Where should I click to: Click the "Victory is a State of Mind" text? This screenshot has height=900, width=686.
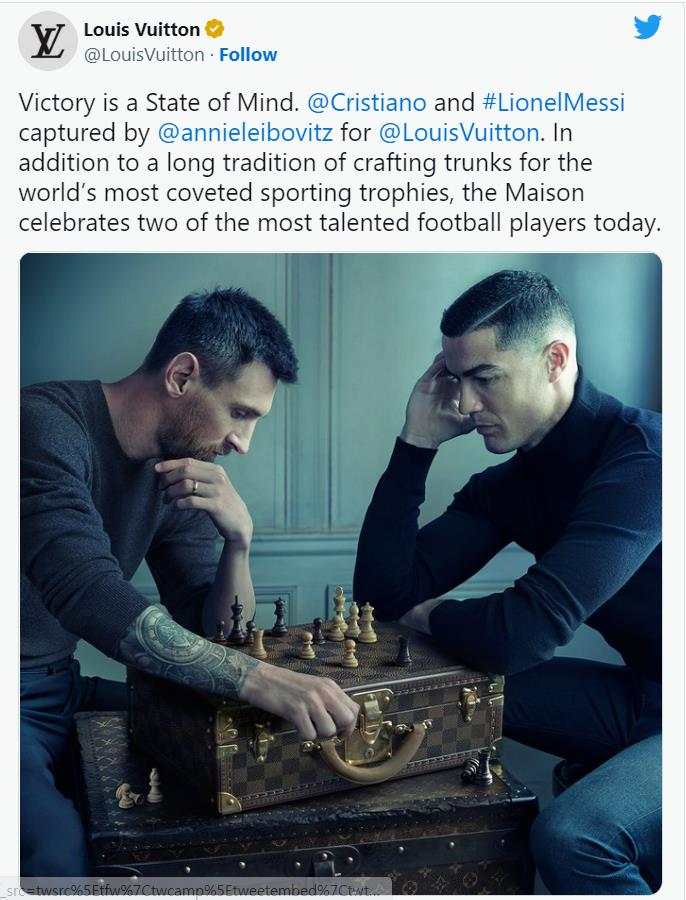tap(159, 103)
